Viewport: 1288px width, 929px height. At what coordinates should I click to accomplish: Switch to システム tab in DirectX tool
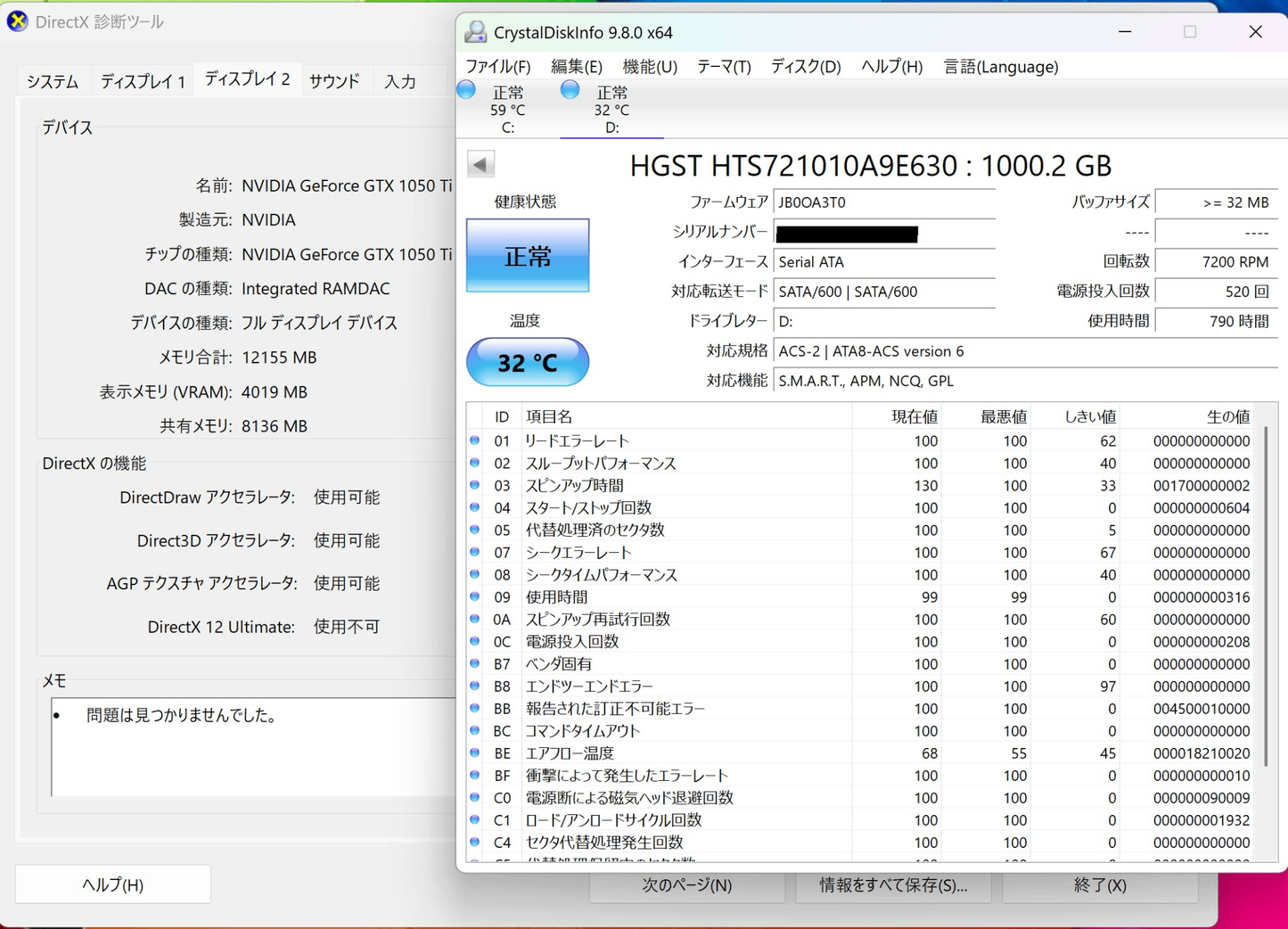53,81
